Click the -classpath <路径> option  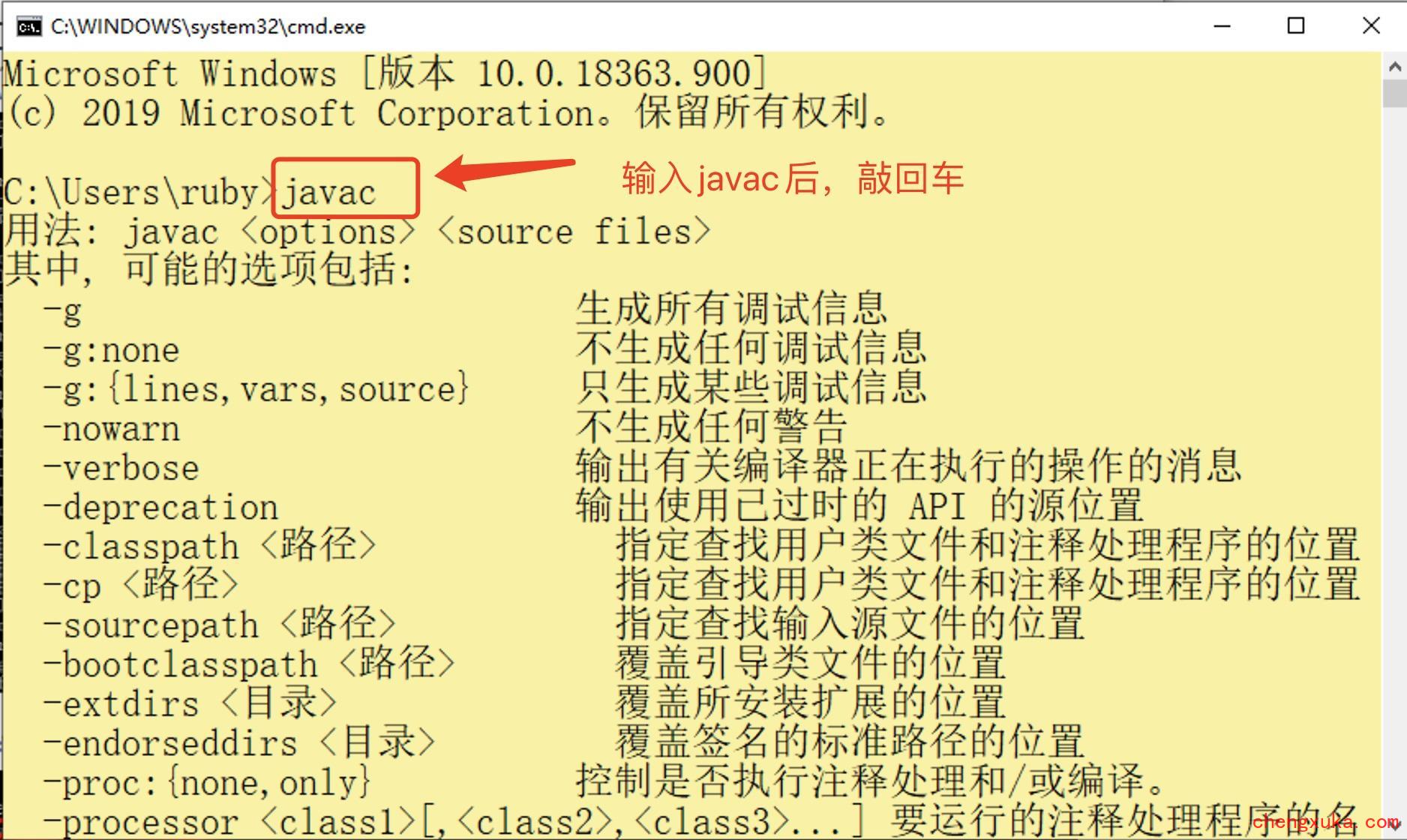click(x=209, y=546)
